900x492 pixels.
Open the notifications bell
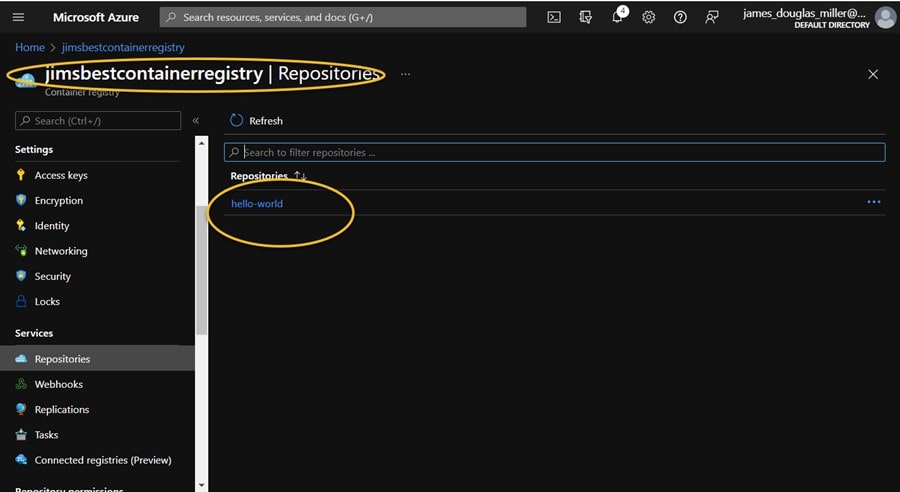tap(618, 17)
